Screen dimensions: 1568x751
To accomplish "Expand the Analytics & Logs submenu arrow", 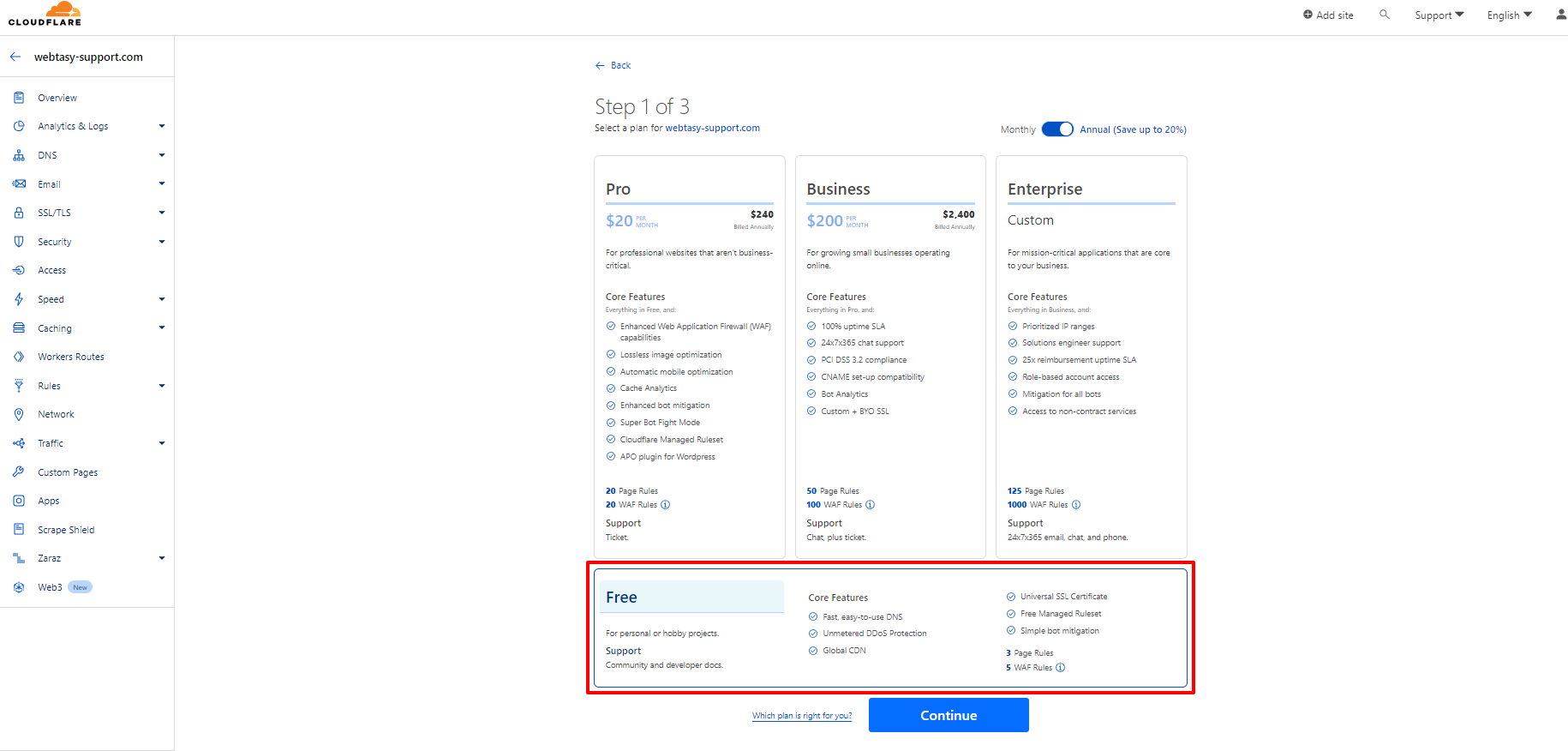I will (x=162, y=126).
